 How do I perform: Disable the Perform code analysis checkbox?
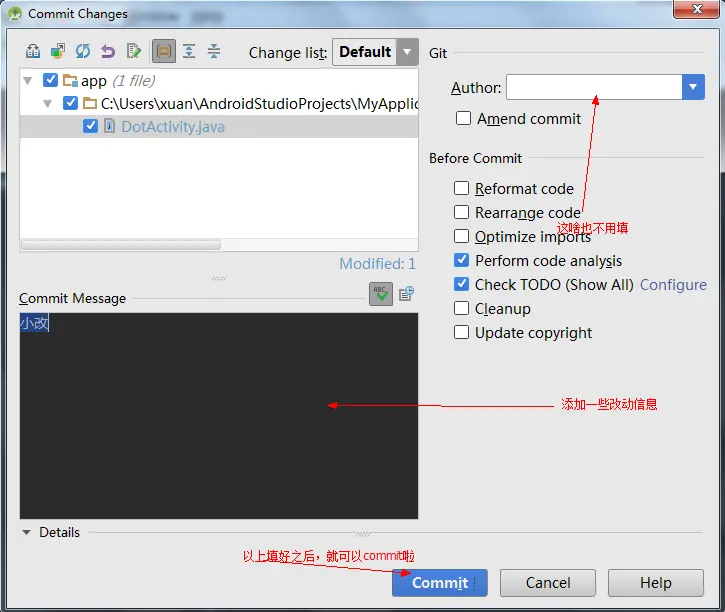coord(461,260)
